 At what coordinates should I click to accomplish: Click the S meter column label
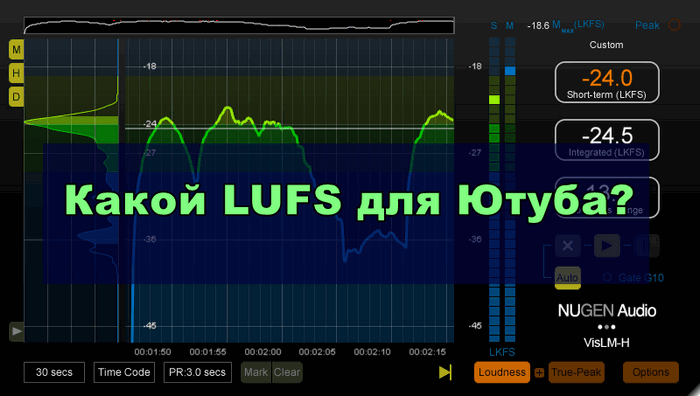tap(494, 26)
